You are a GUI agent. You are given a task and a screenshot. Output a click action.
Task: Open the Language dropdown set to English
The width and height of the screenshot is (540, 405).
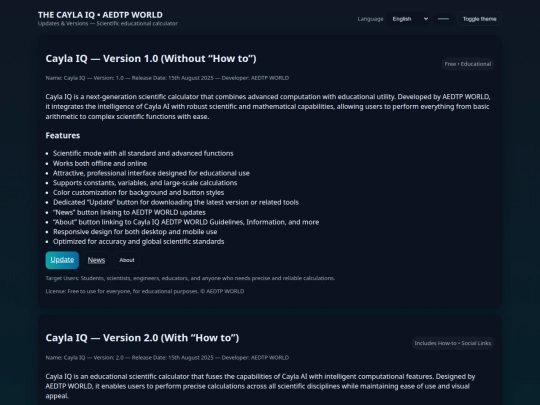409,19
